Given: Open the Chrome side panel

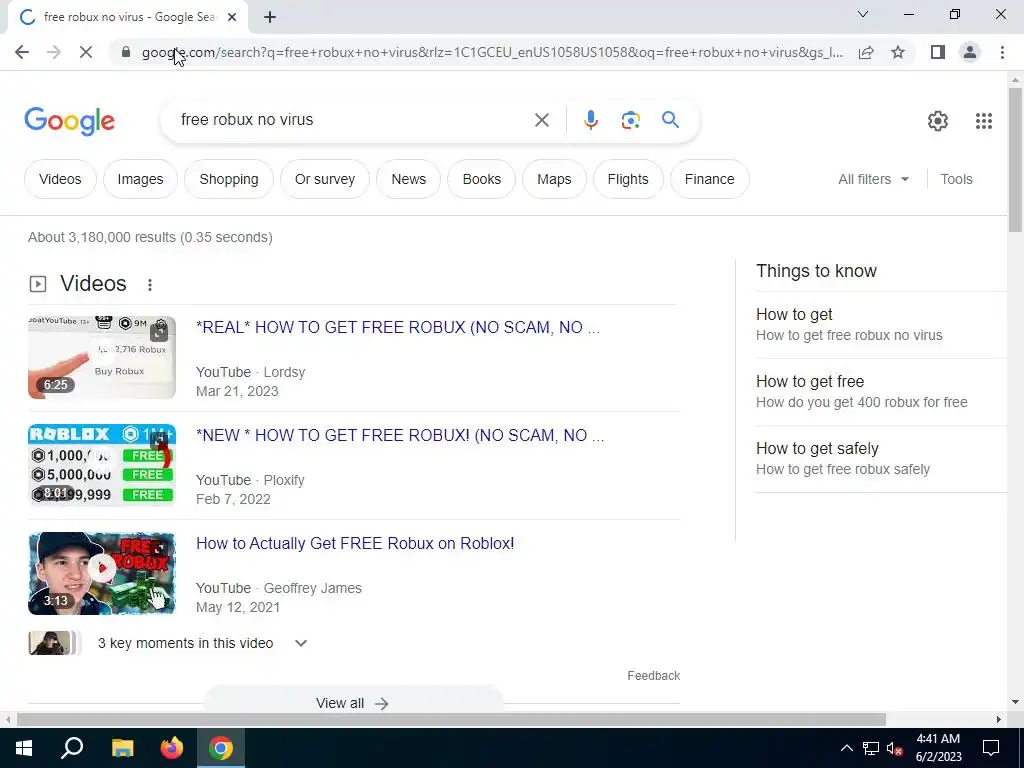Looking at the screenshot, I should (938, 52).
